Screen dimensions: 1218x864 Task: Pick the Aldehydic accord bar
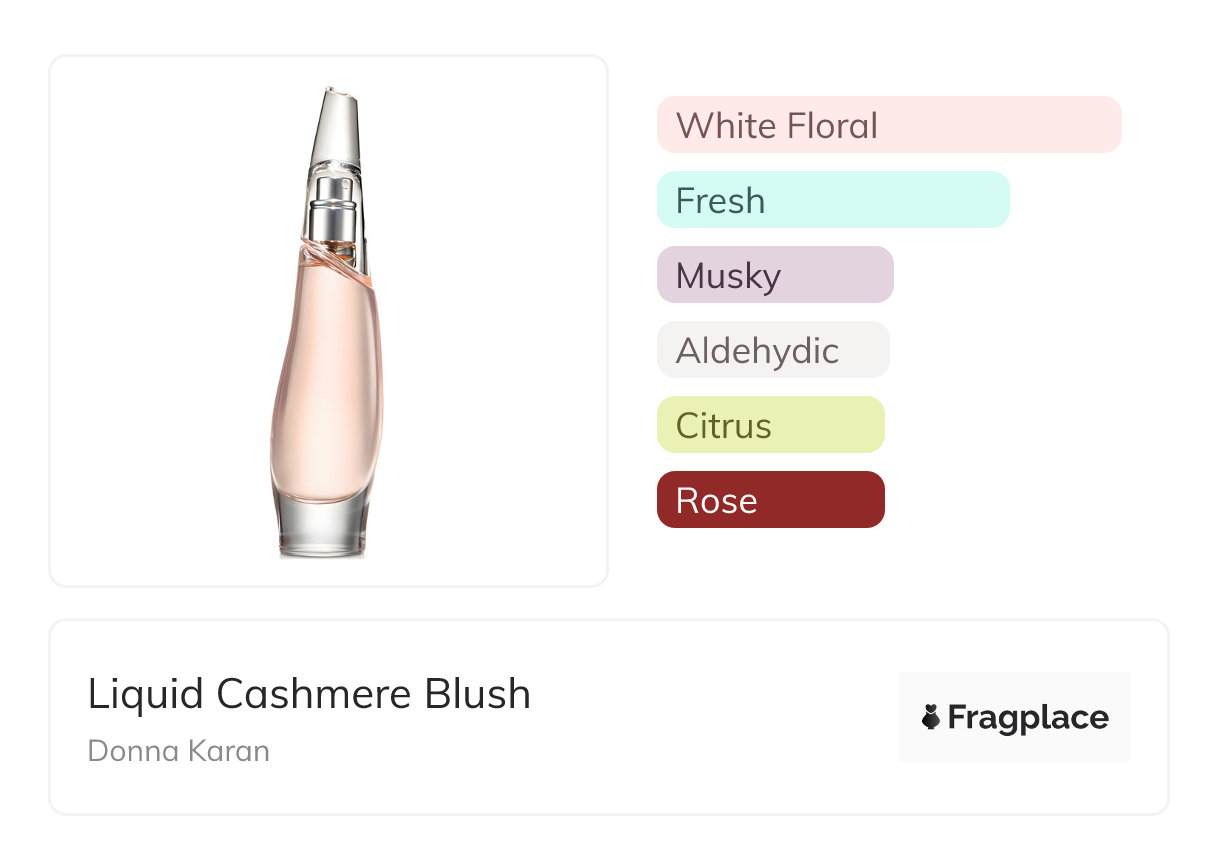pyautogui.click(x=772, y=350)
